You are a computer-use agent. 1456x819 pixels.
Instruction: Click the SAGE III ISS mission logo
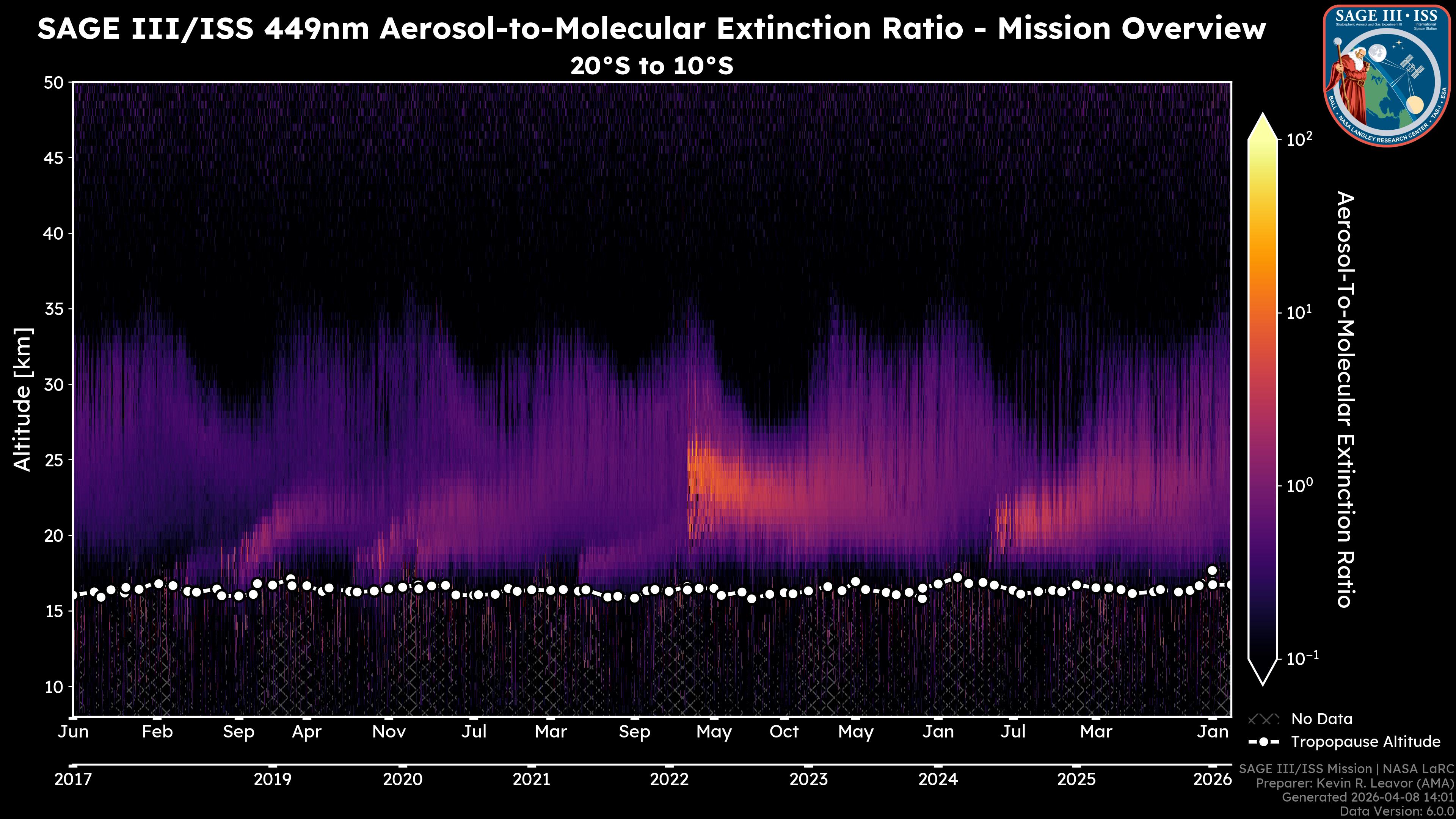pos(1387,75)
